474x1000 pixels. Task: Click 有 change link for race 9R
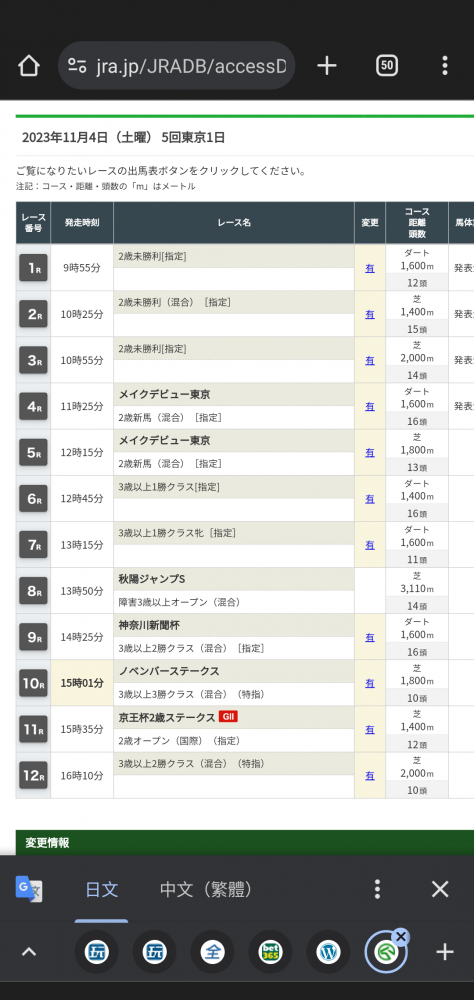point(370,637)
